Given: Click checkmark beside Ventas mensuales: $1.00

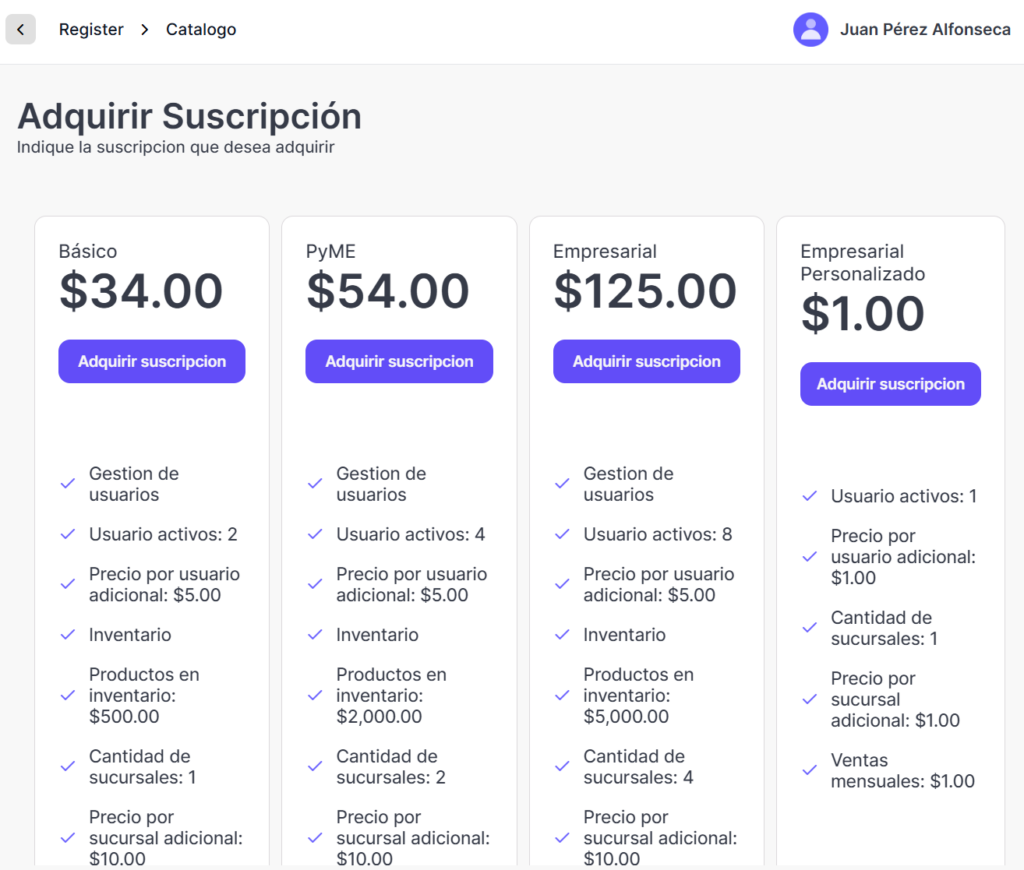Looking at the screenshot, I should coord(810,770).
